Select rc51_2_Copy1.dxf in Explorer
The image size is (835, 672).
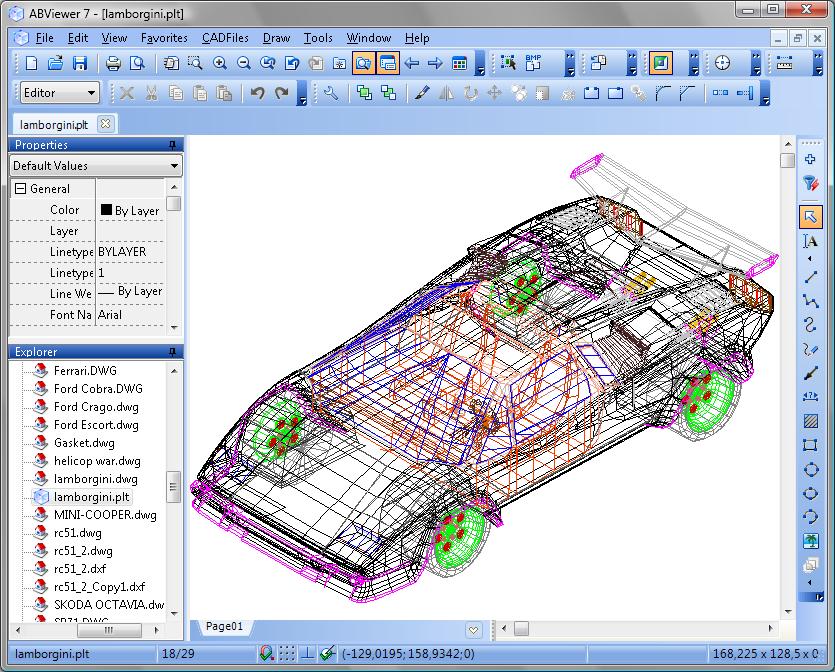pos(100,587)
